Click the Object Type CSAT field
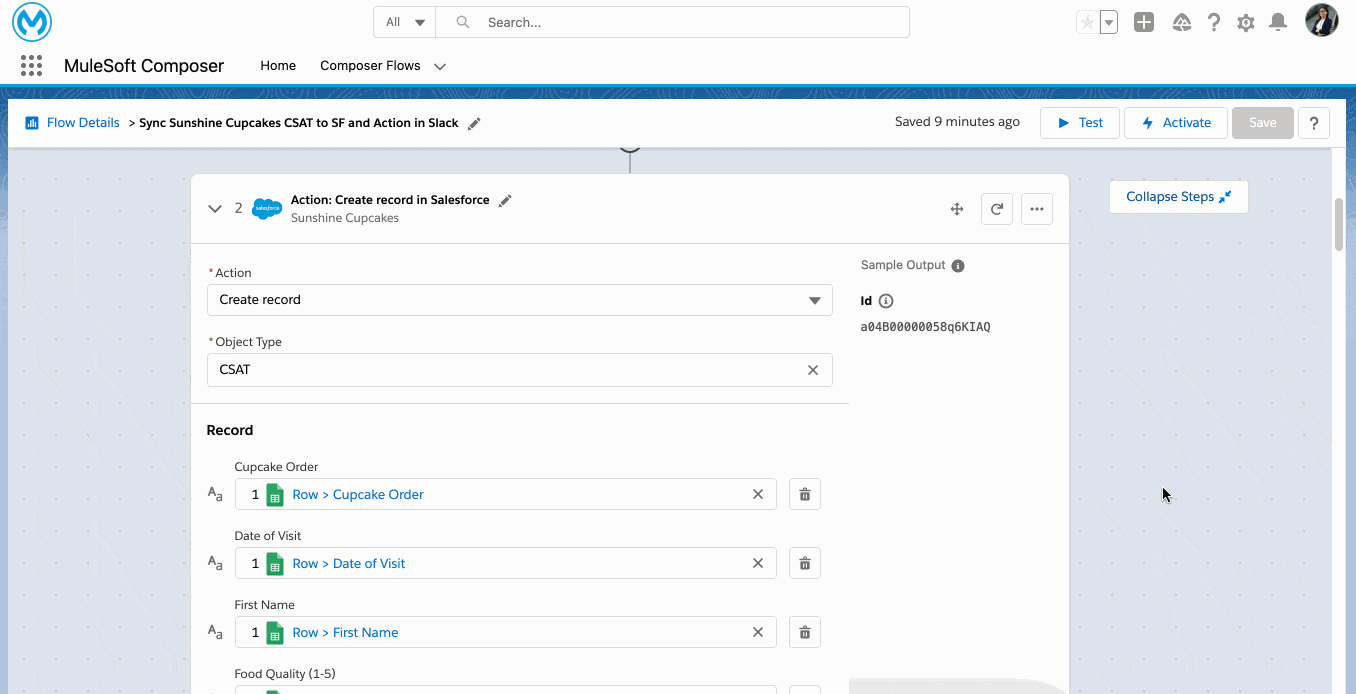 (x=520, y=370)
